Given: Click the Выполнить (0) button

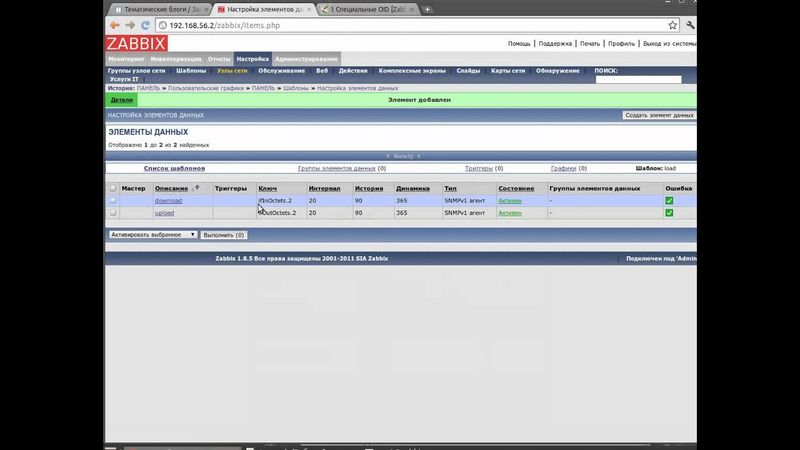Looking at the screenshot, I should [223, 235].
